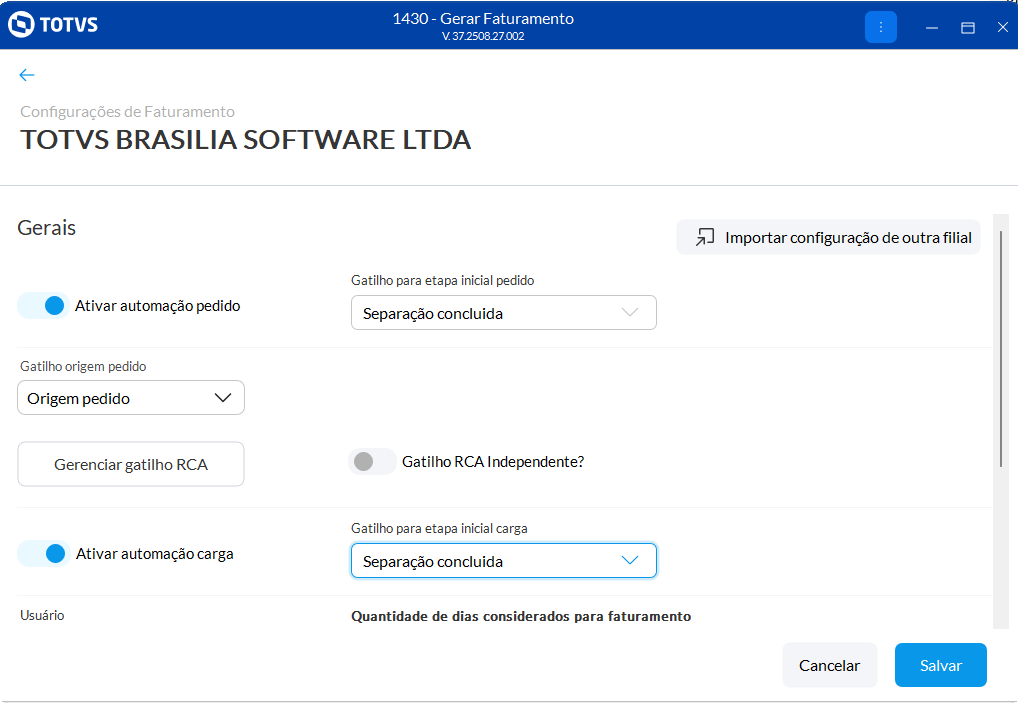Open the three-dot options menu
Viewport: 1018px width, 703px height.
coord(881,27)
